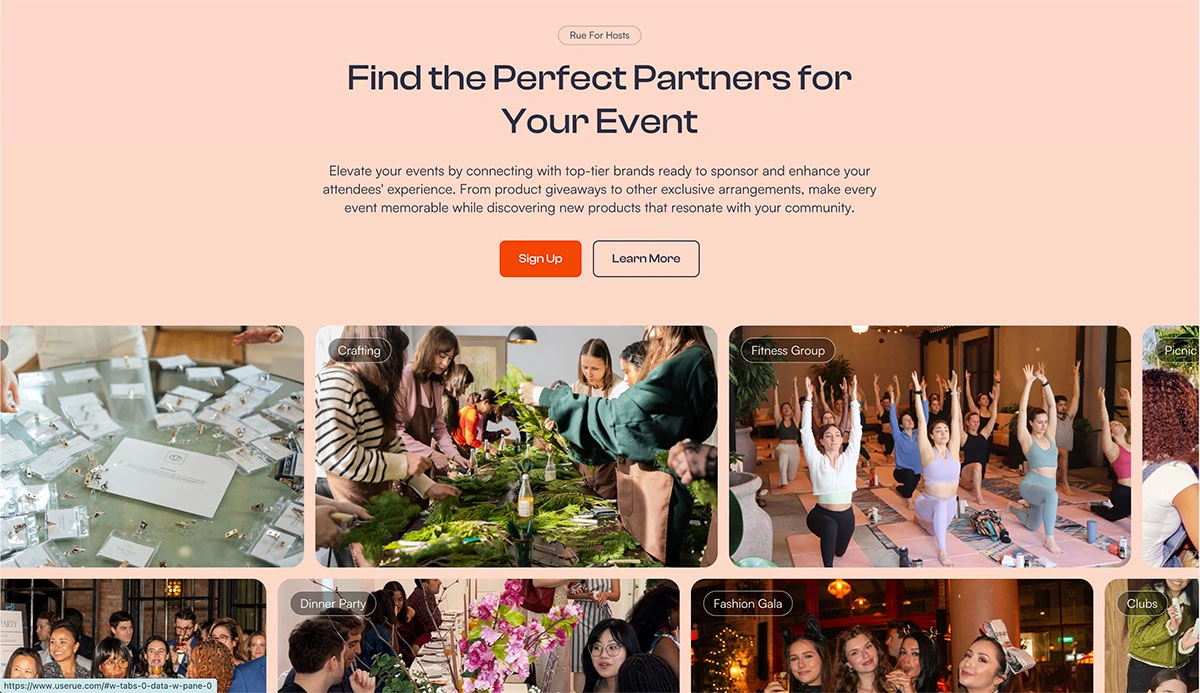Open the dinner party flowers photo
The image size is (1200, 693).
(478, 636)
